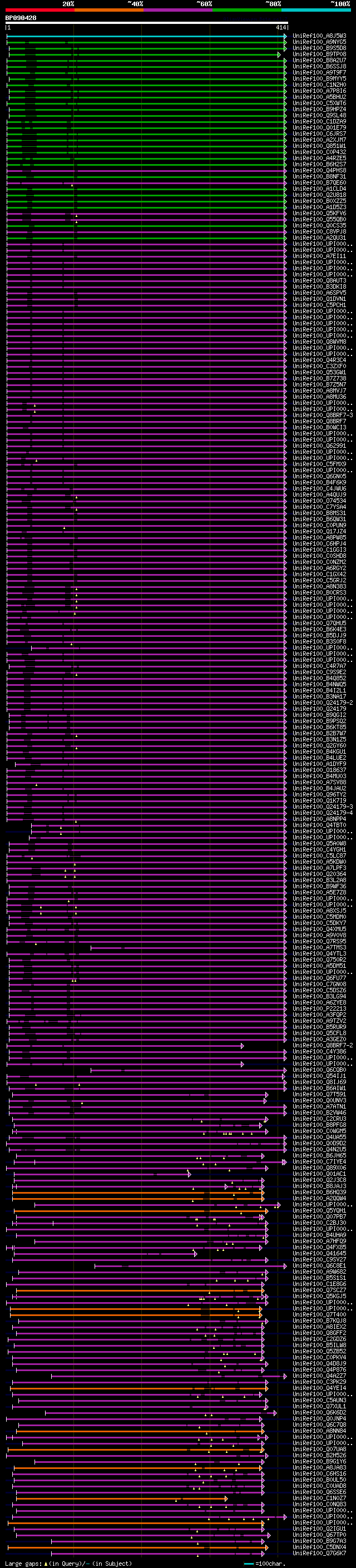Click the UniRef100_Q07PB7 label
Viewport: 356px width, 1568px height.
pyautogui.click(x=319, y=1216)
